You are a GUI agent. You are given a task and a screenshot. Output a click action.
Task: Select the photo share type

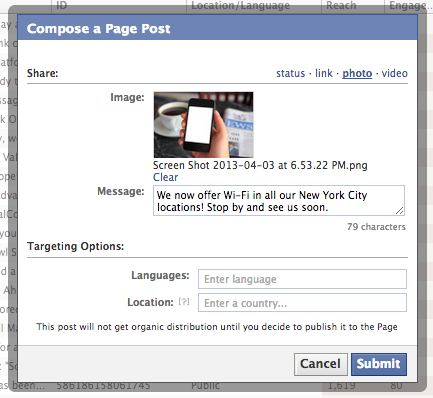(357, 73)
